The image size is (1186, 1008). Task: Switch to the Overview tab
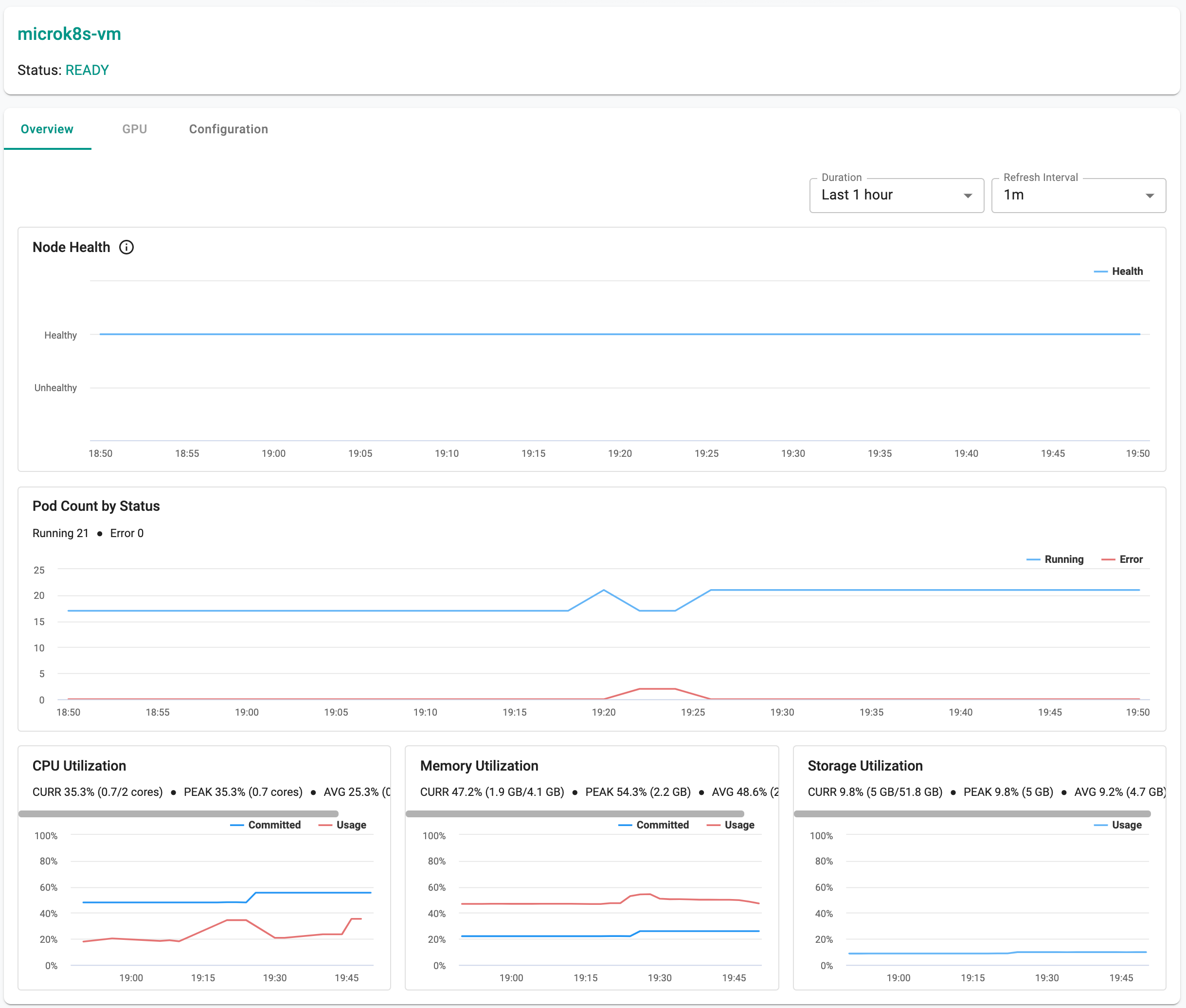[x=47, y=129]
